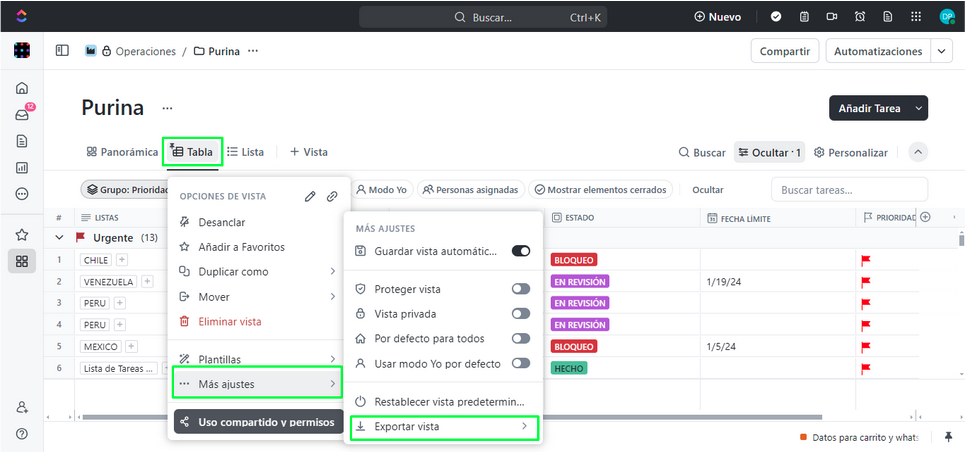Image resolution: width=966 pixels, height=455 pixels.
Task: Click the Buscar tareas input field
Action: (x=848, y=189)
